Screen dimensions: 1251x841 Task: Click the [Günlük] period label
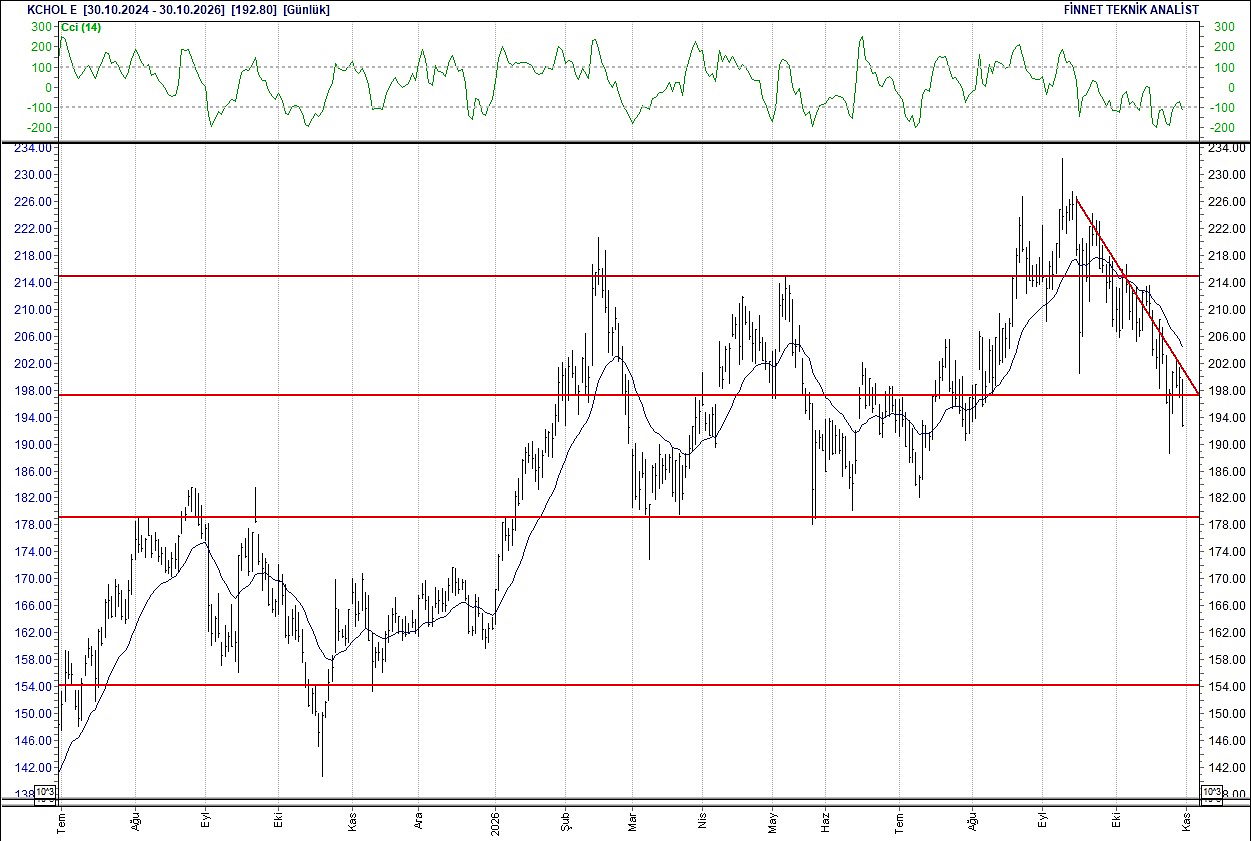point(306,9)
